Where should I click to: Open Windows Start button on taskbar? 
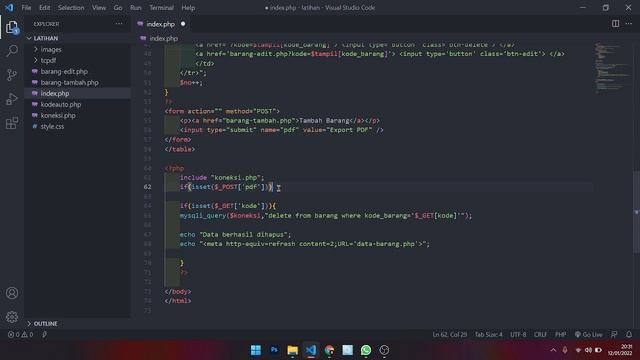[x=256, y=350]
